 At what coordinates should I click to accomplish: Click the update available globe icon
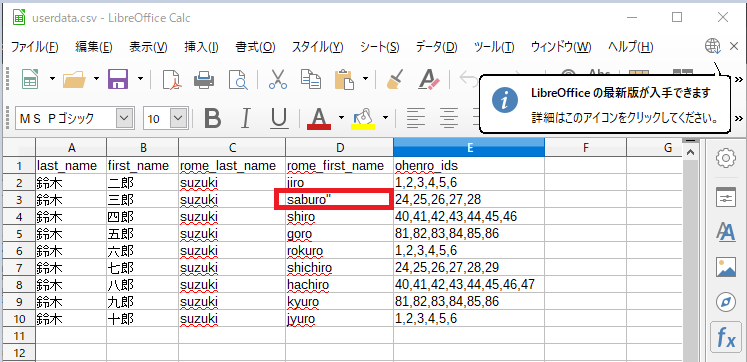tap(713, 46)
